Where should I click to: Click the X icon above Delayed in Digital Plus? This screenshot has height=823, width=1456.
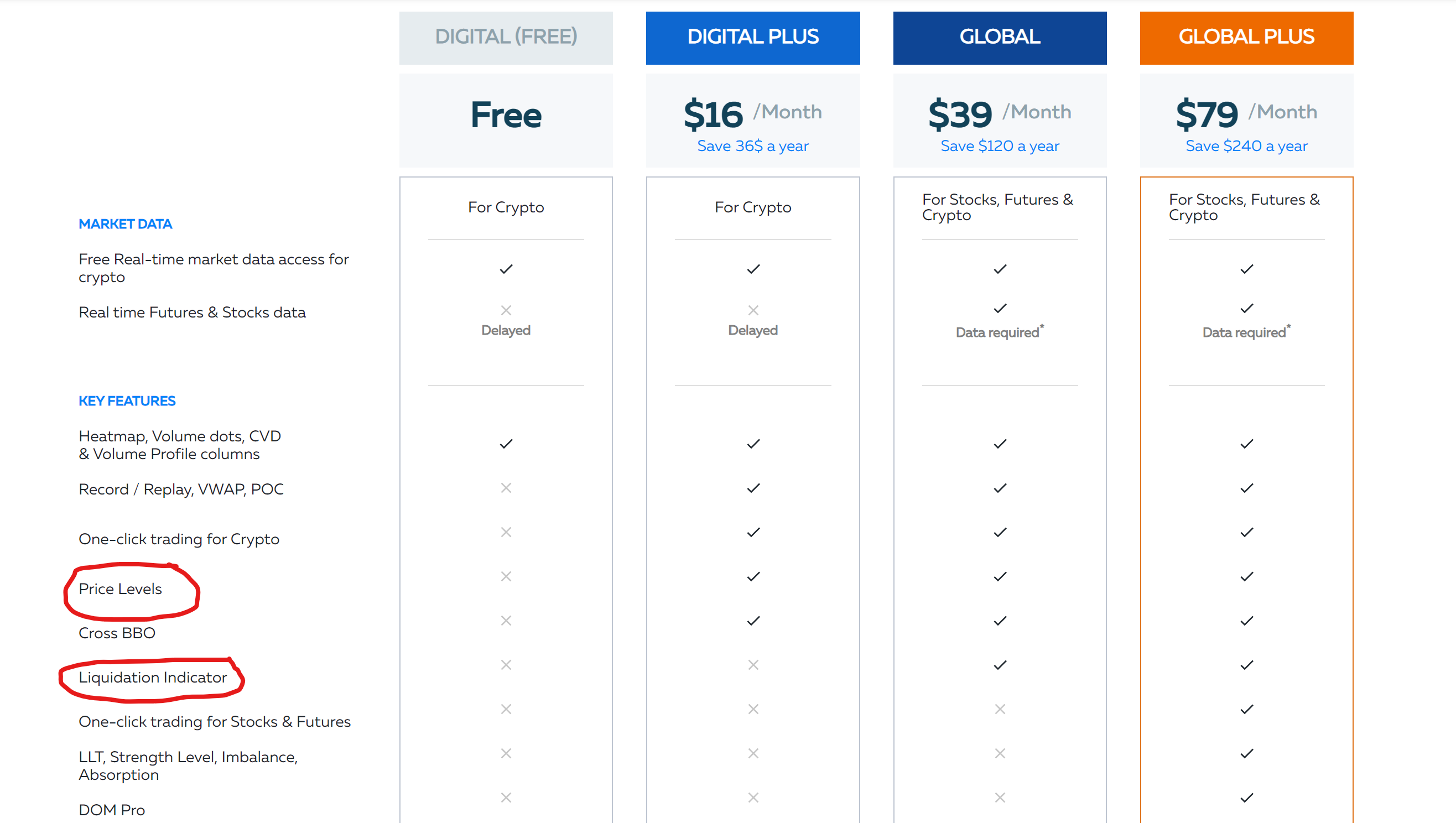[753, 310]
